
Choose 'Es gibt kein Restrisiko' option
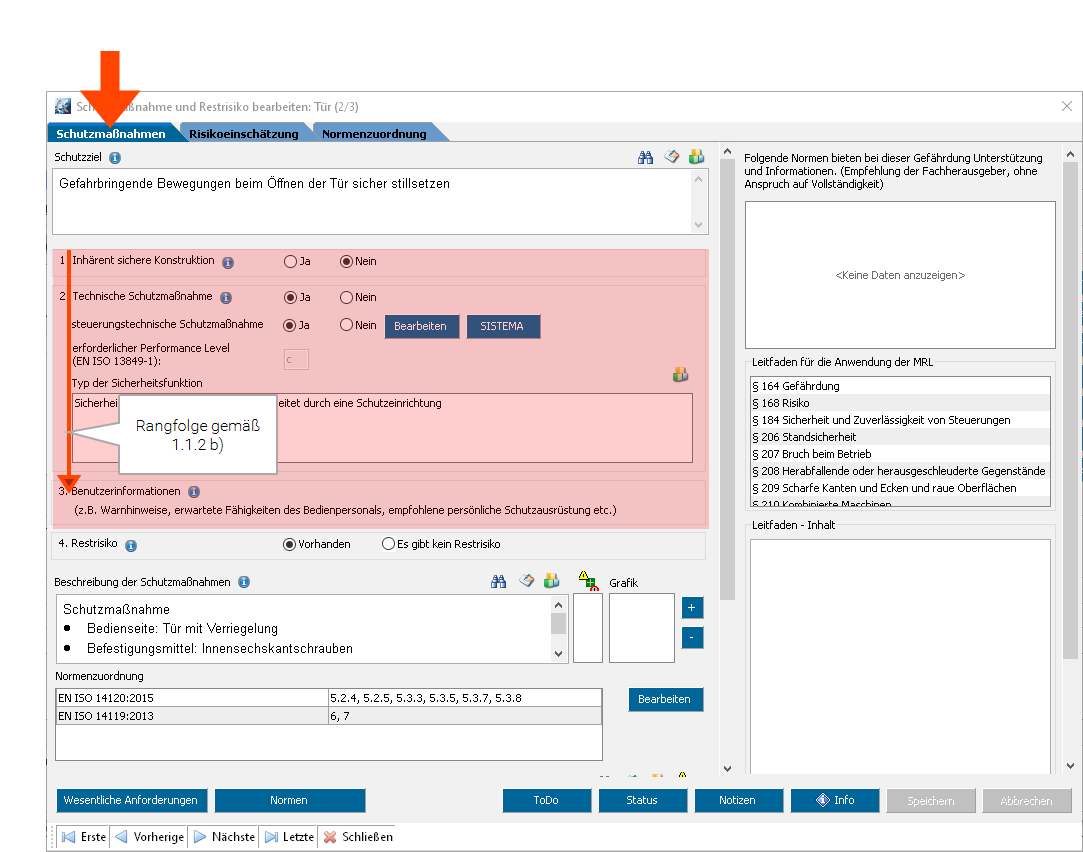coord(389,545)
